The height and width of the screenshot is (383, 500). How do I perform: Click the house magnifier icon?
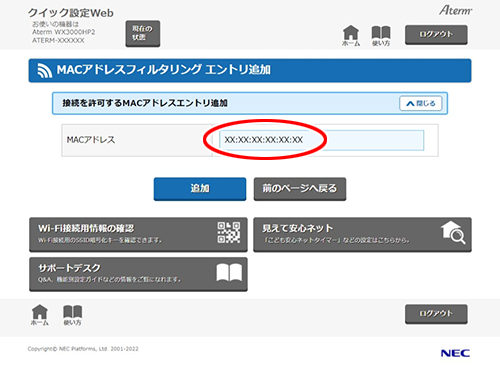(453, 232)
